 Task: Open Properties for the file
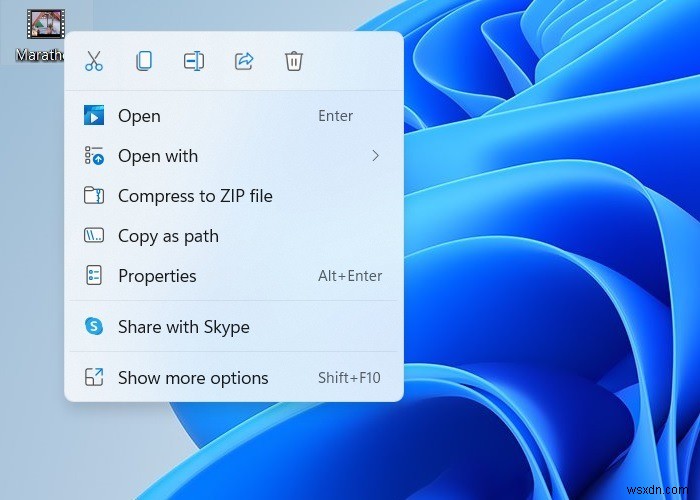click(x=234, y=276)
